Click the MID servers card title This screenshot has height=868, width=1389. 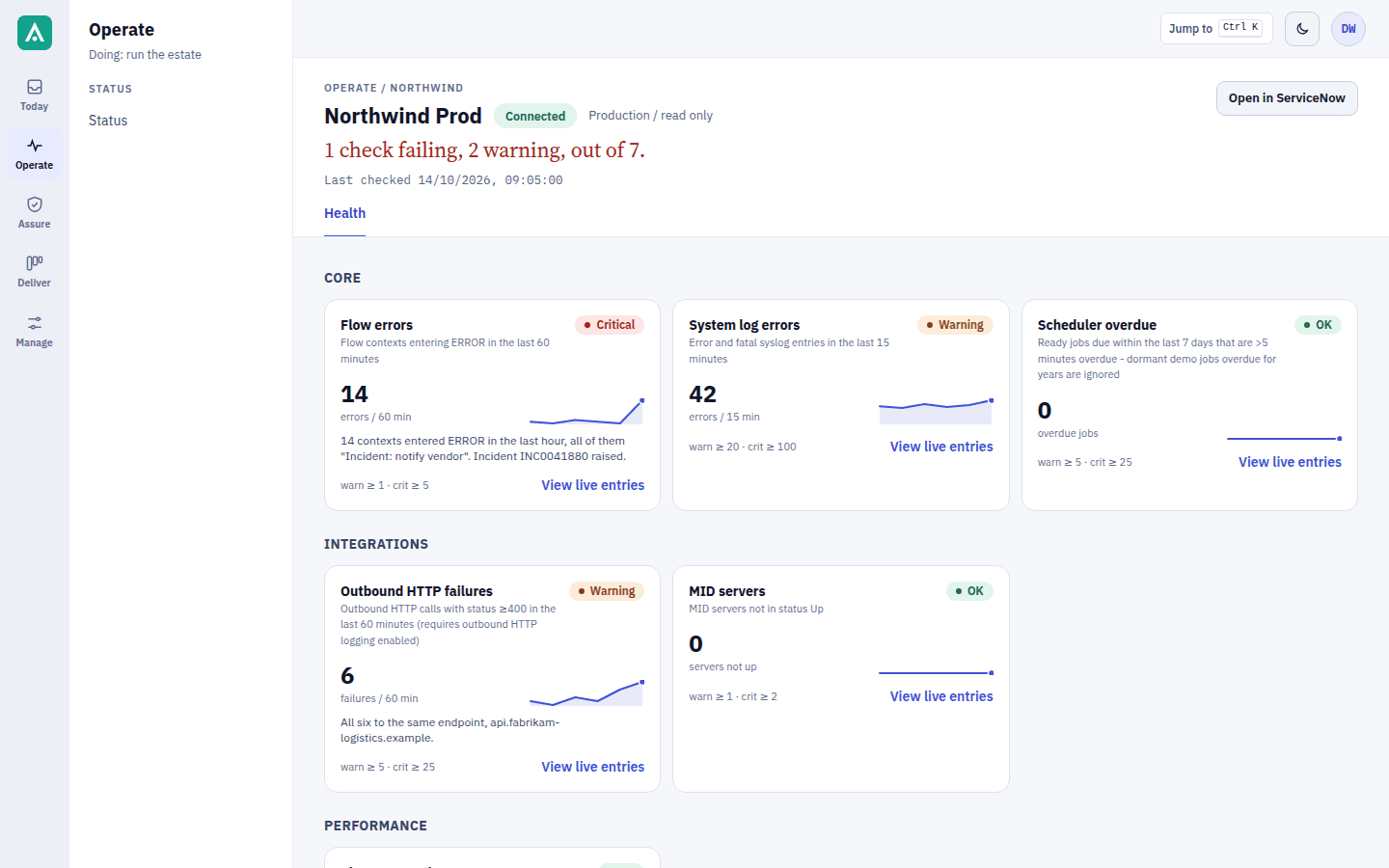tap(727, 591)
